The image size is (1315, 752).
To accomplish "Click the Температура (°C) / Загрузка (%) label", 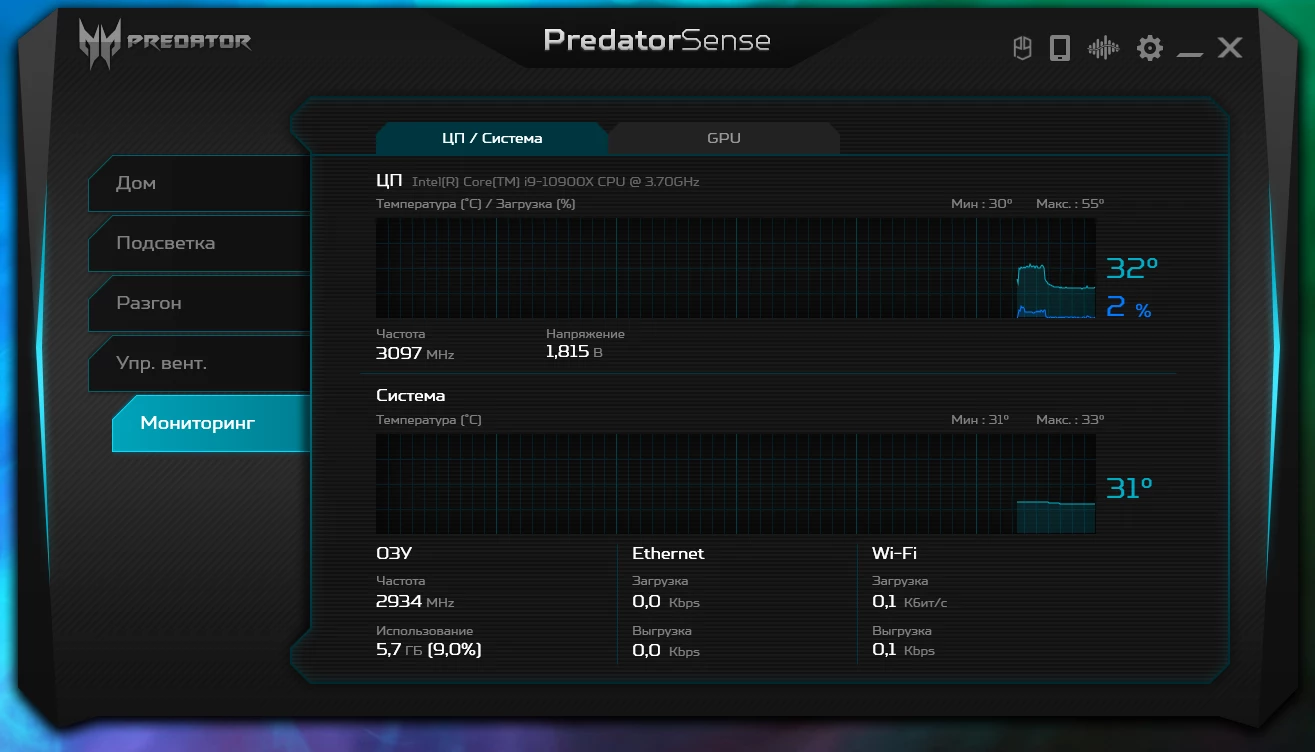I will (476, 204).
